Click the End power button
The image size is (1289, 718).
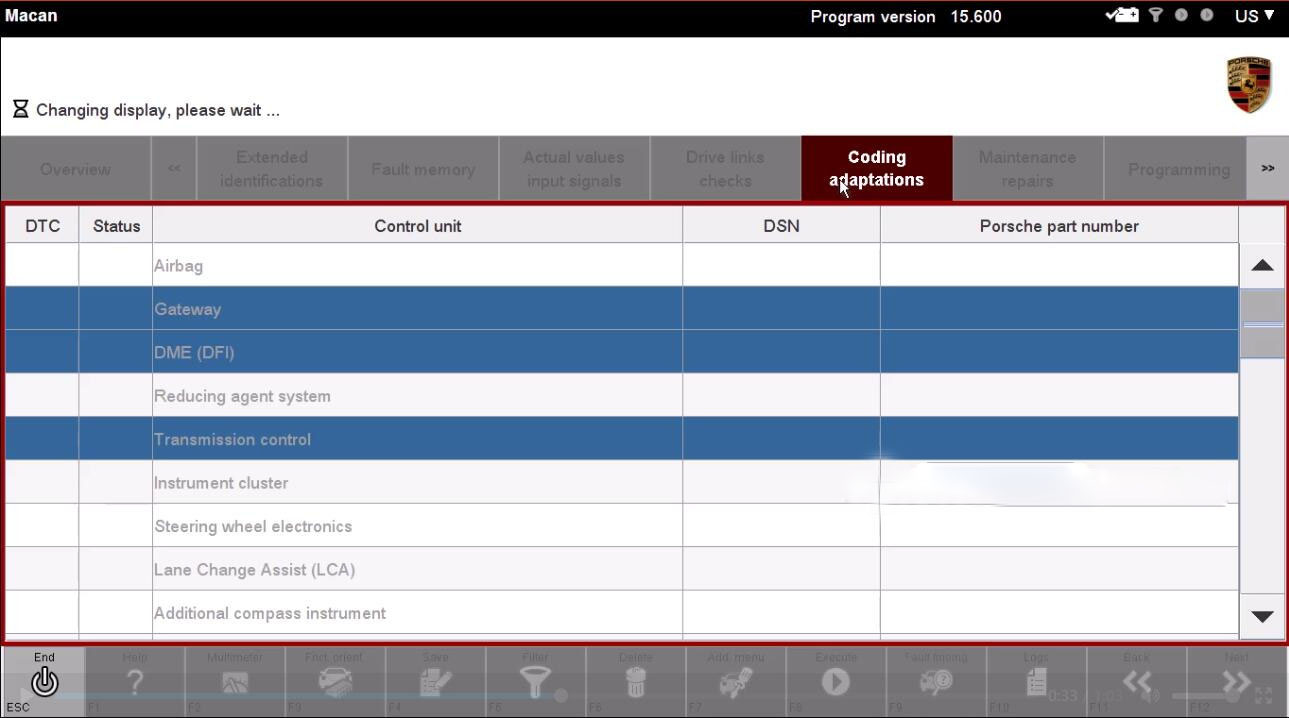click(x=44, y=681)
